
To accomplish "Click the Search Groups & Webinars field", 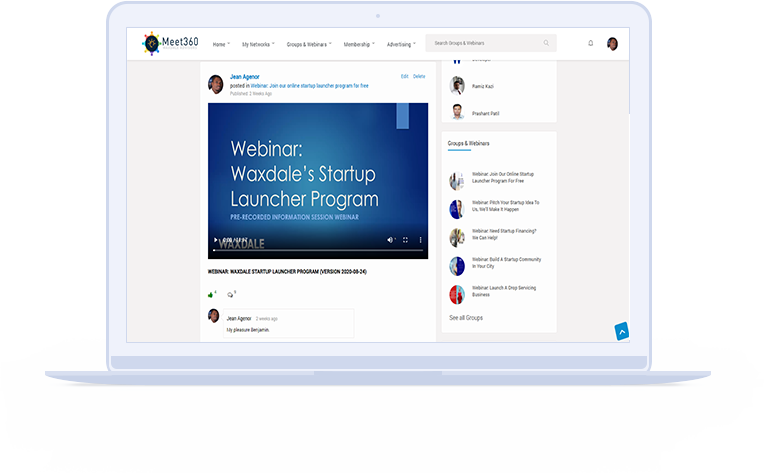I will click(485, 43).
